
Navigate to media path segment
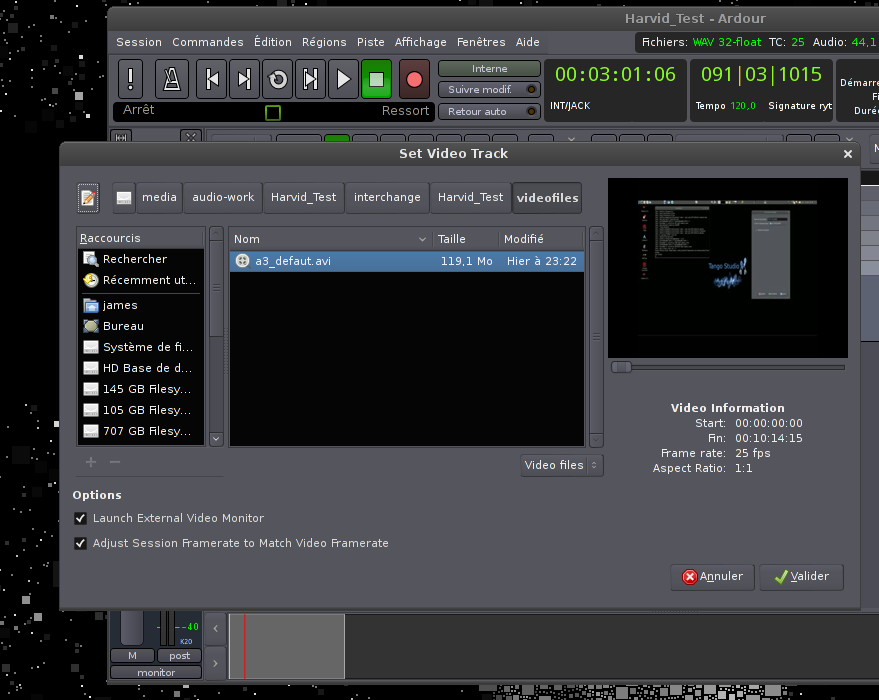tap(159, 198)
